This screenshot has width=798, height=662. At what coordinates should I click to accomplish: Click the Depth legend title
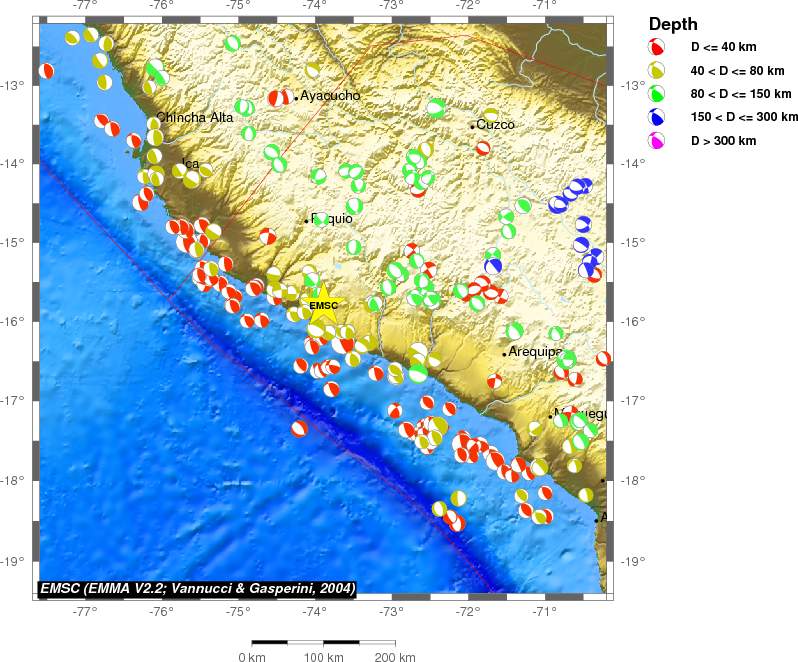[x=673, y=24]
